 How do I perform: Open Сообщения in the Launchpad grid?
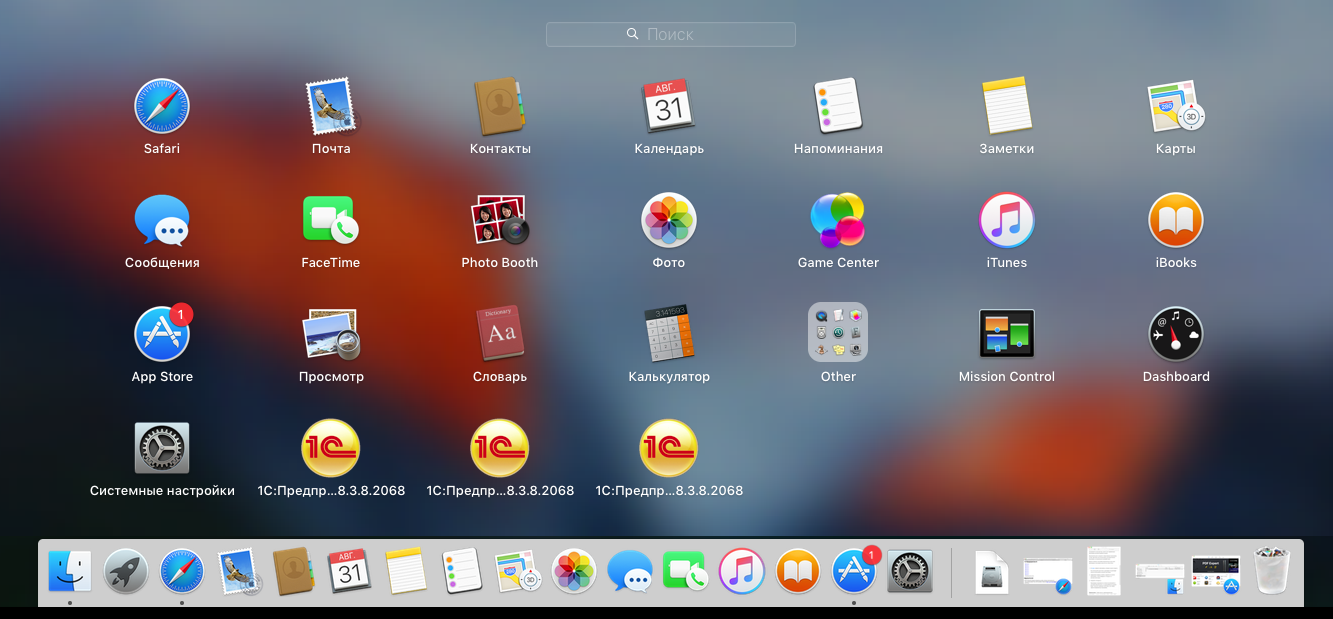(162, 221)
